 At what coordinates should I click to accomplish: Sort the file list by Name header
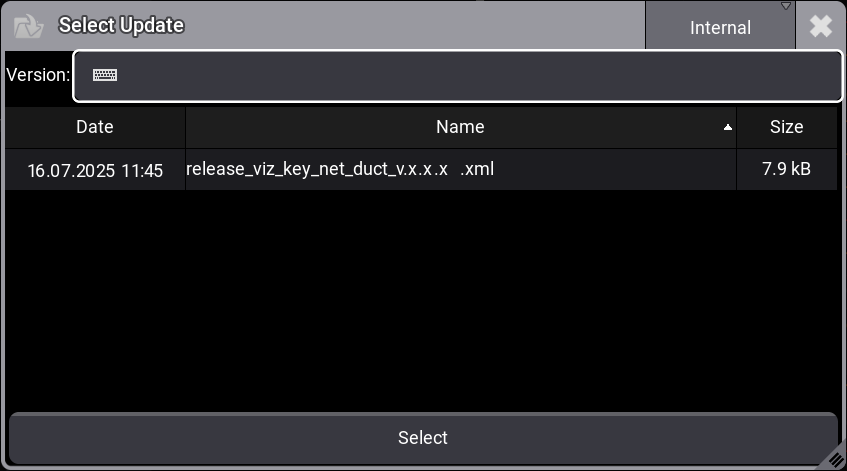460,127
